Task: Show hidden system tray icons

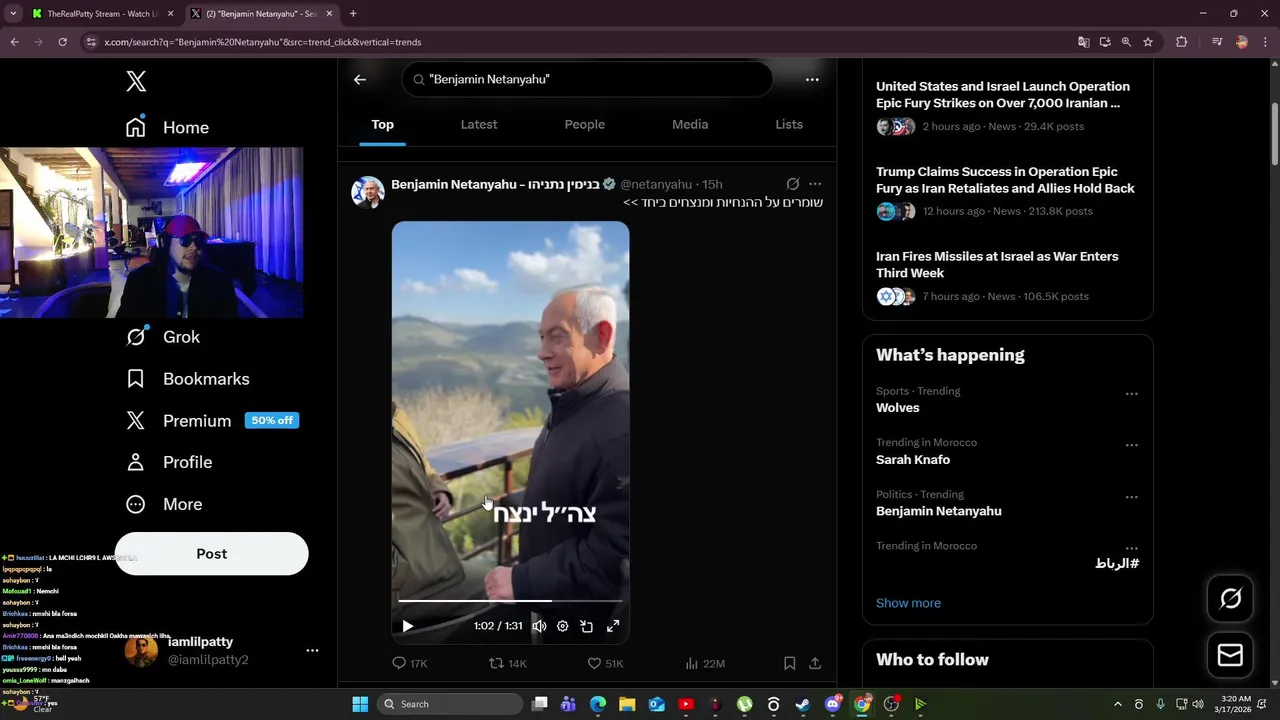Action: [1118, 704]
